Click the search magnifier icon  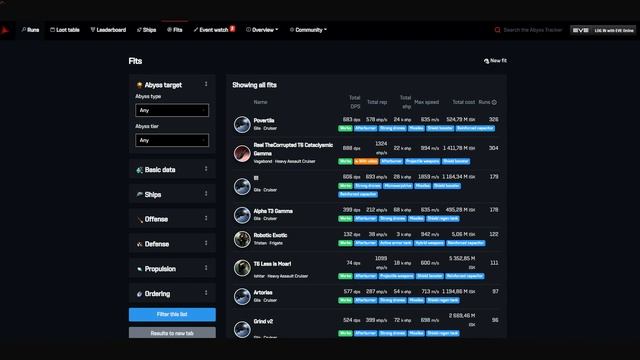[x=497, y=30]
